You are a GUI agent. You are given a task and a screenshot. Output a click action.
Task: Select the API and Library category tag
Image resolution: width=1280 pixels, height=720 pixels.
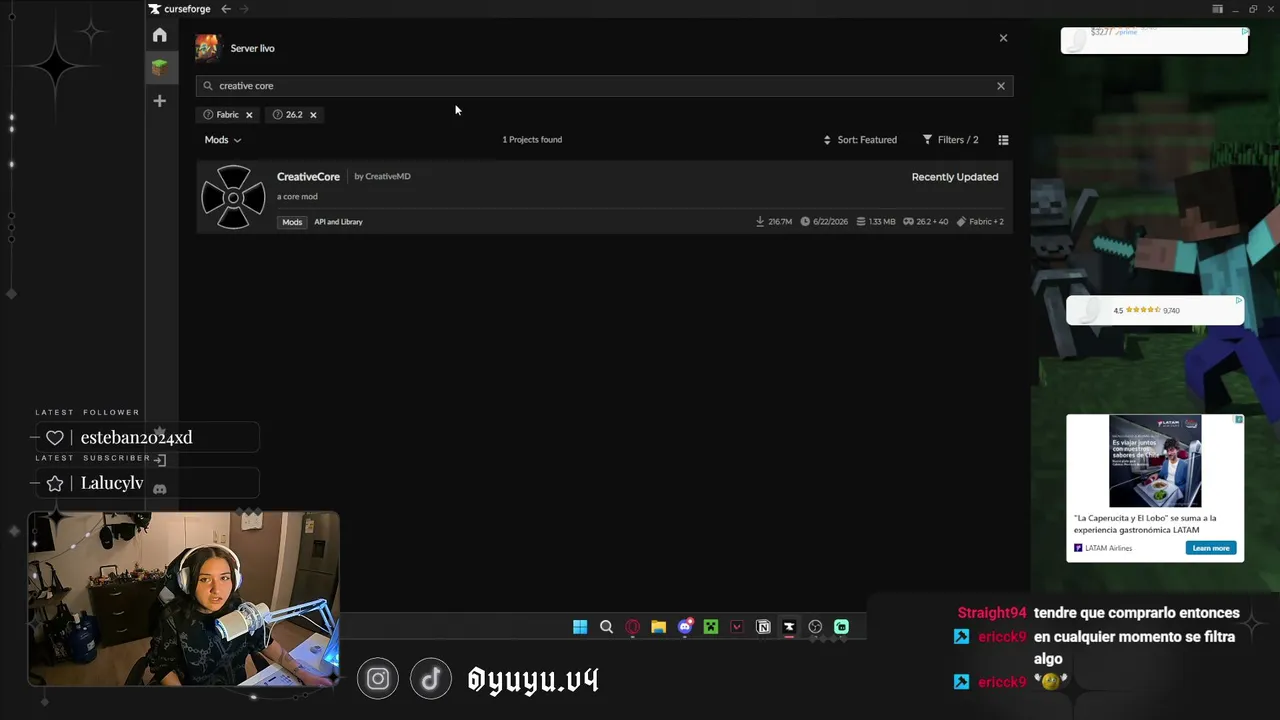(x=338, y=222)
